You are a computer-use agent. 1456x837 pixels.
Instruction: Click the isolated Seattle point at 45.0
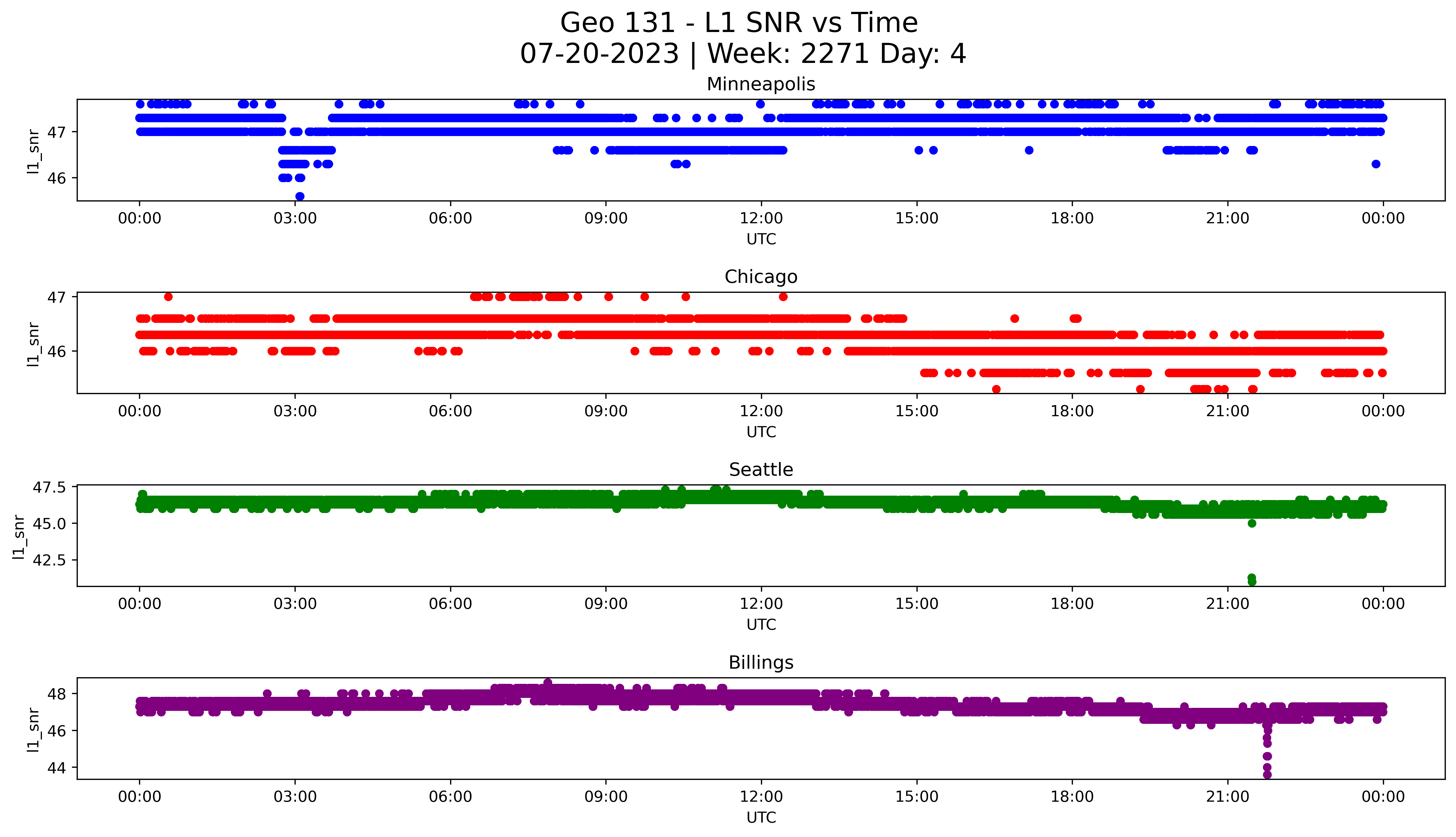click(1252, 523)
